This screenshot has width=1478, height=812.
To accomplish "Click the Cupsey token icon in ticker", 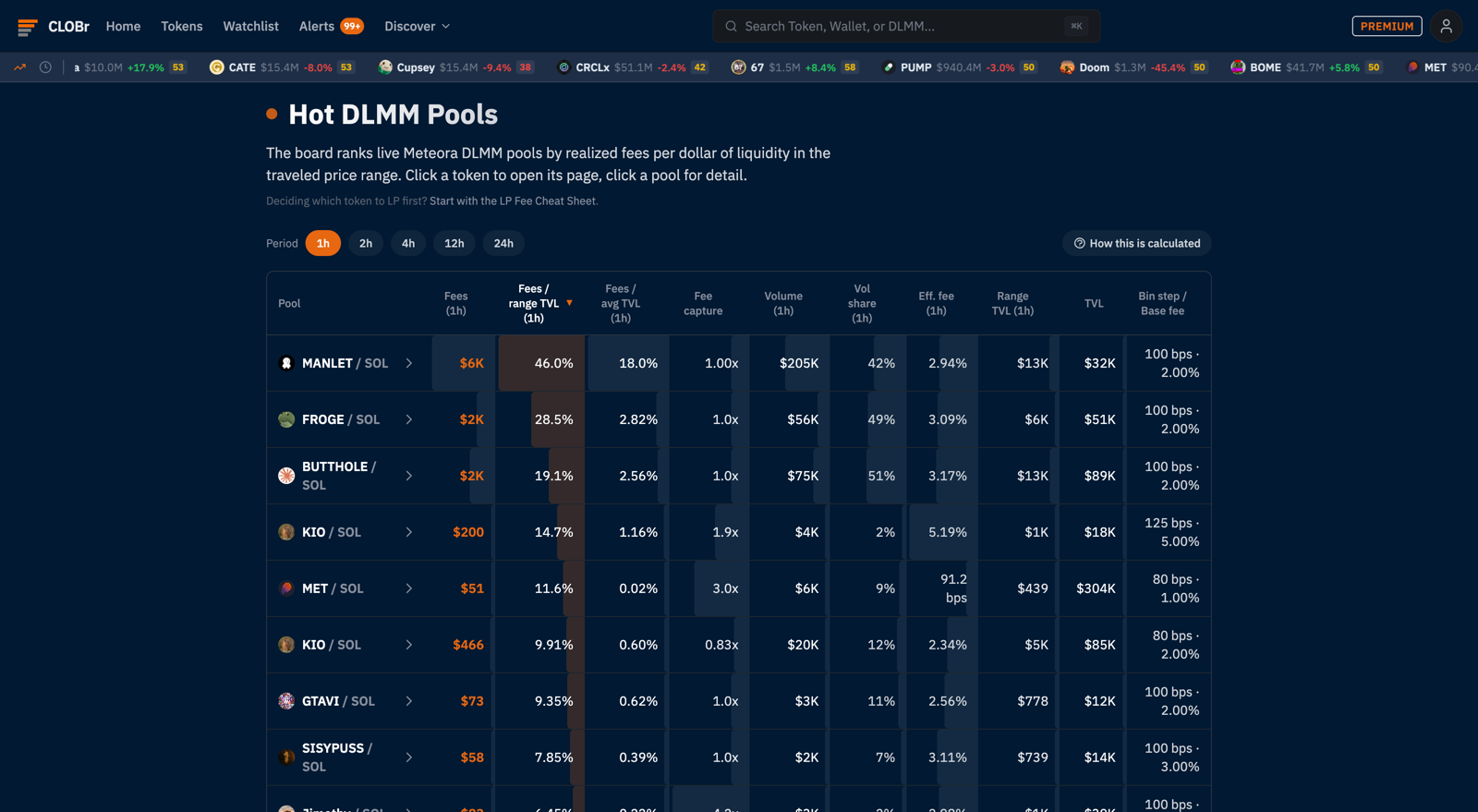I will (385, 67).
